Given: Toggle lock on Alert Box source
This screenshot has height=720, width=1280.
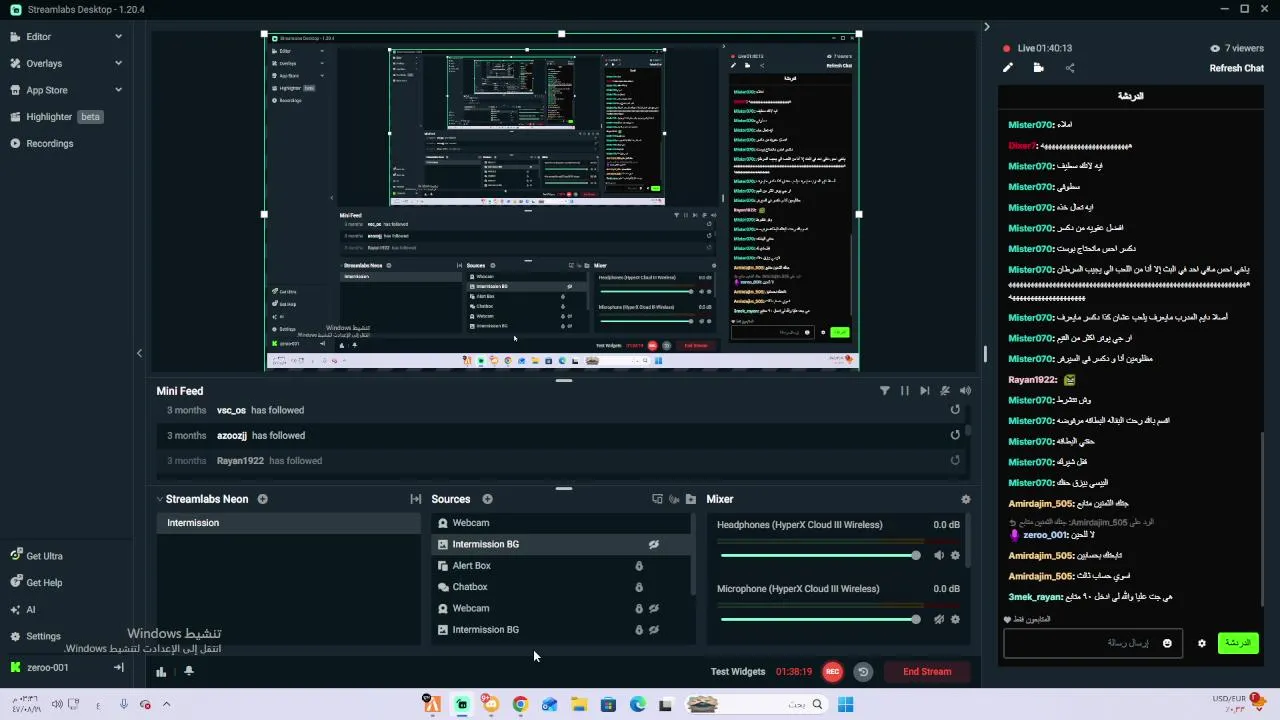Looking at the screenshot, I should (x=639, y=566).
